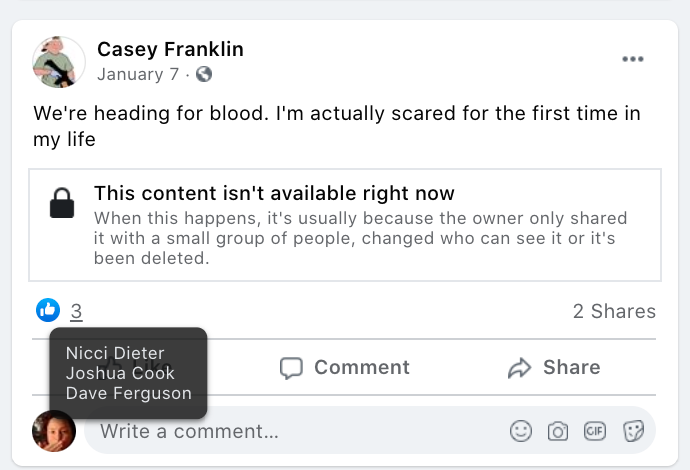This screenshot has height=470, width=690.
Task: Click the lock icon on unavailable content
Action: 62,203
